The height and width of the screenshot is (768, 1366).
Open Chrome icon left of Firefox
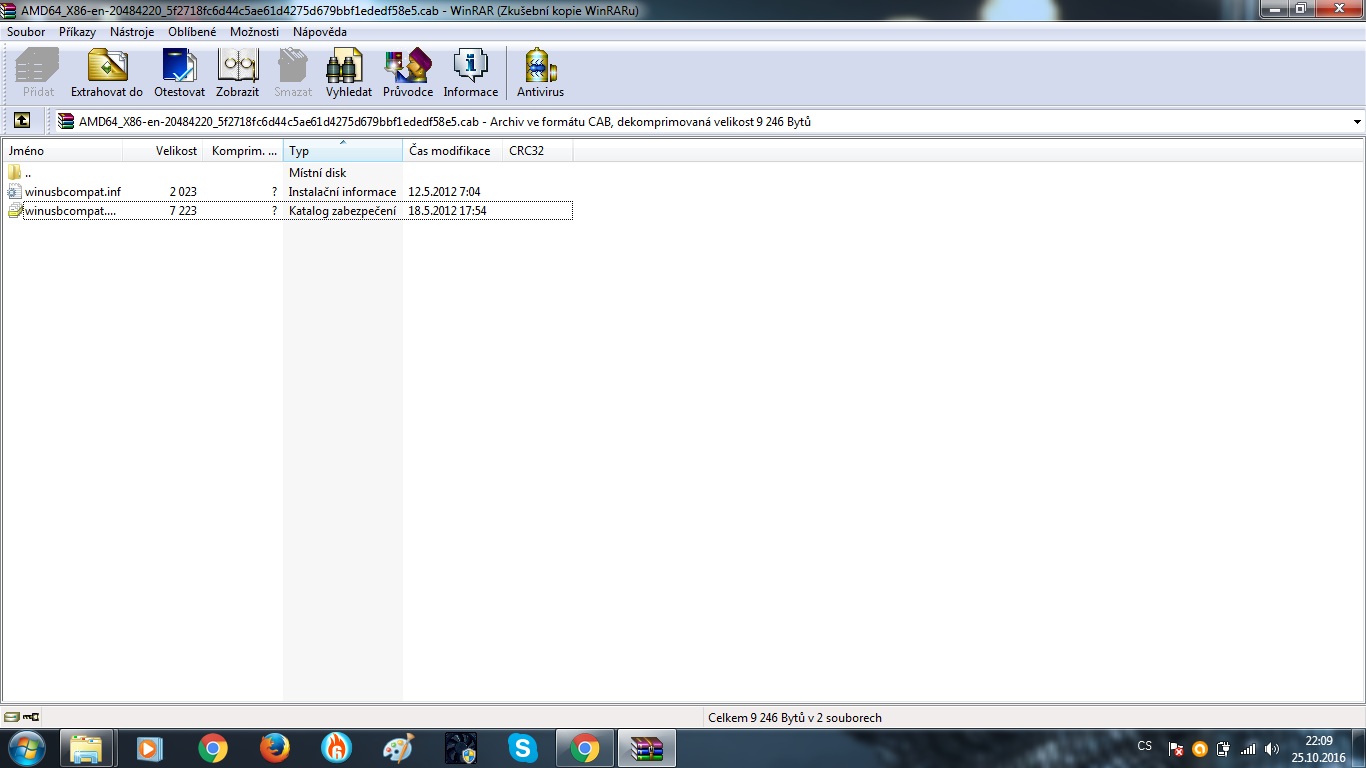click(x=212, y=748)
